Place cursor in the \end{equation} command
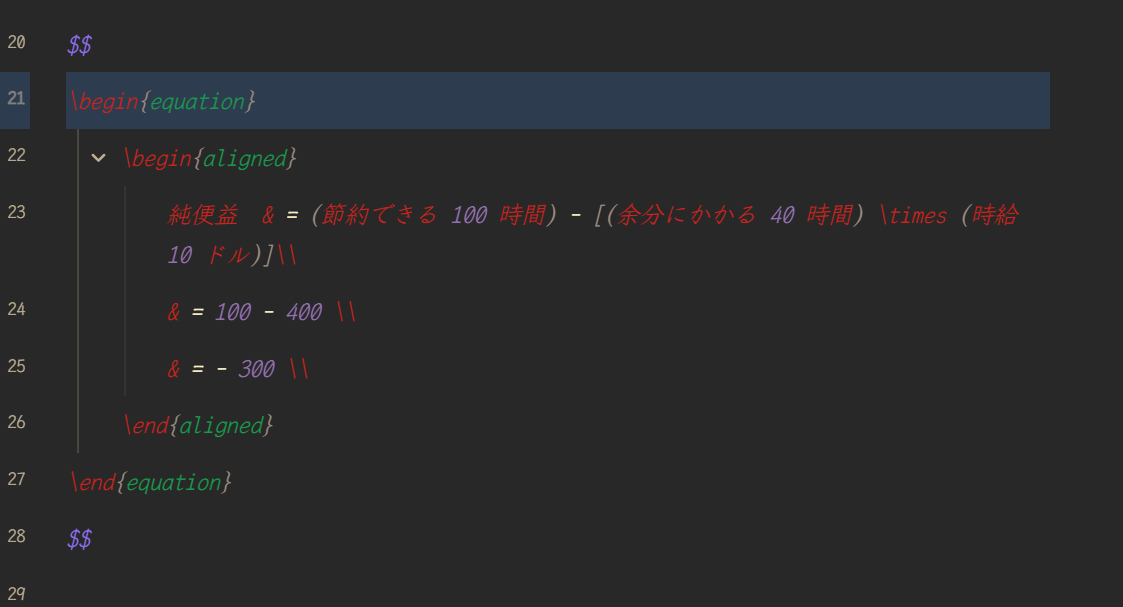This screenshot has height=607, width=1123. coord(150,481)
